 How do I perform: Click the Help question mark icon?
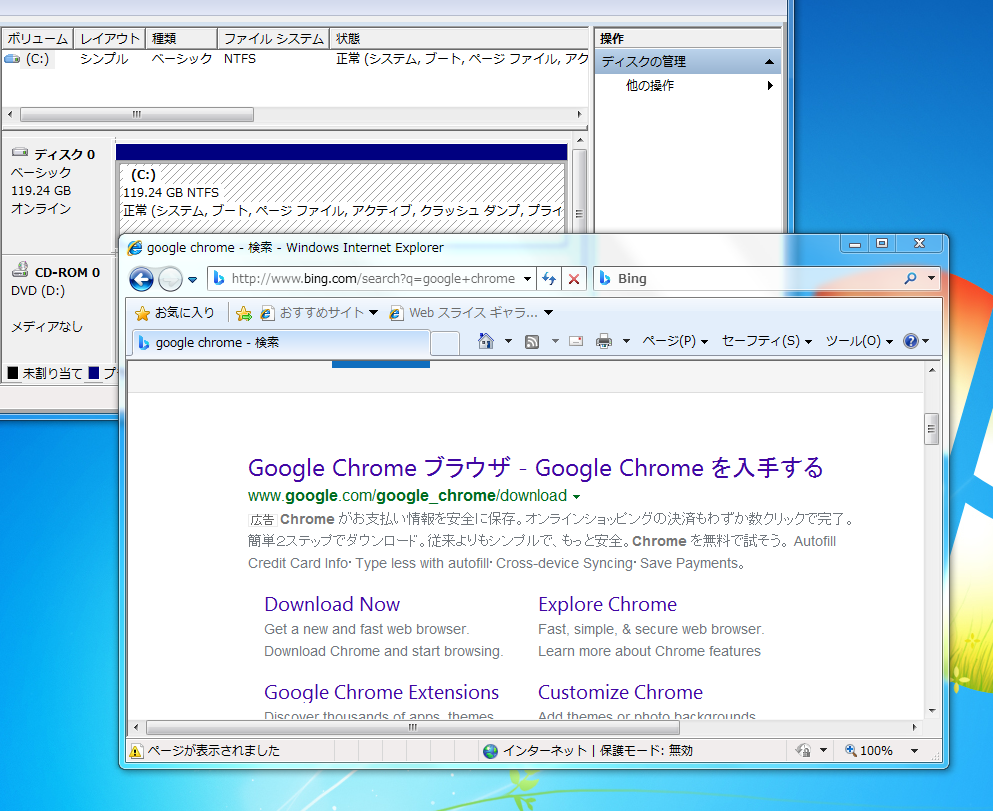911,340
